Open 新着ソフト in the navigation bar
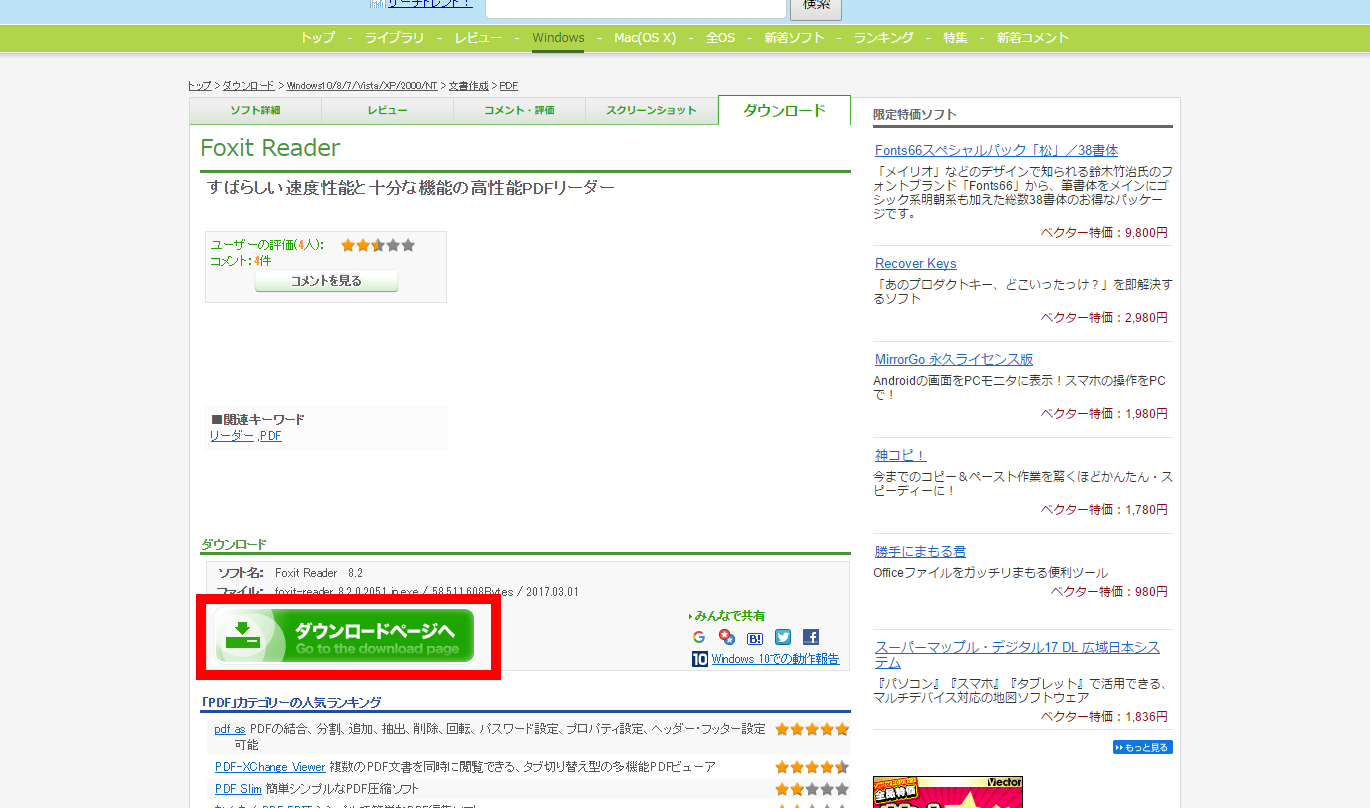Image resolution: width=1370 pixels, height=808 pixels. pyautogui.click(x=794, y=38)
